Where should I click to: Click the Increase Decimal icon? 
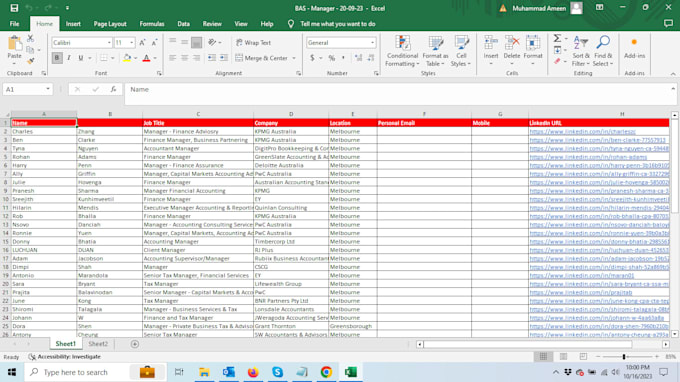358,58
